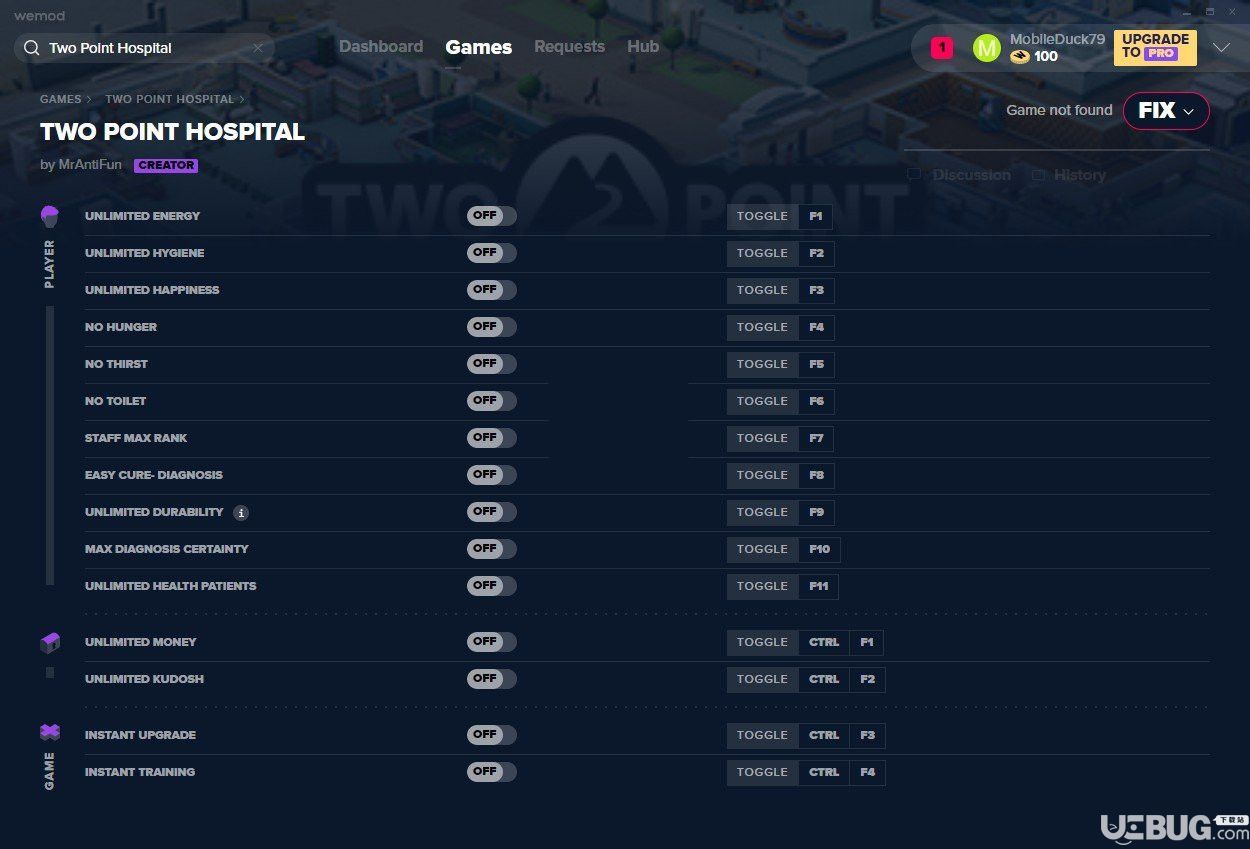Toggle Unlimited Health Patients switch

(x=492, y=586)
